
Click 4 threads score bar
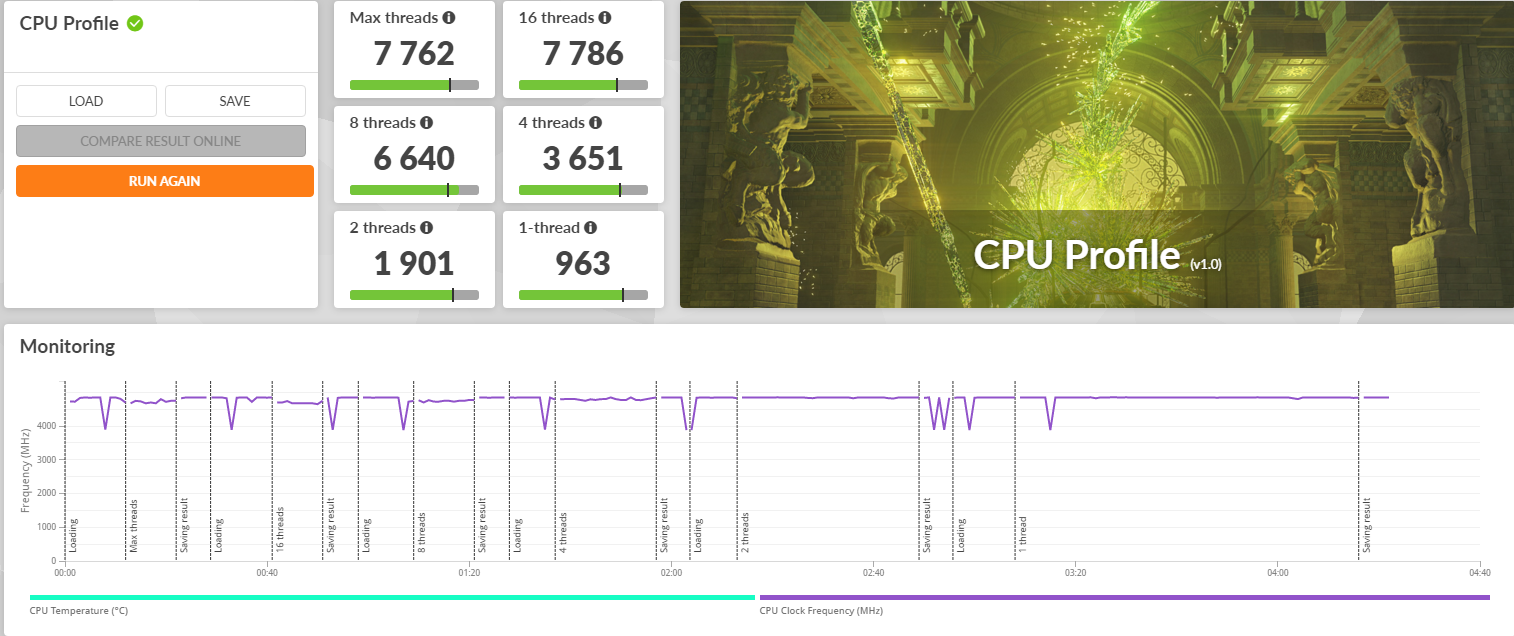click(583, 190)
